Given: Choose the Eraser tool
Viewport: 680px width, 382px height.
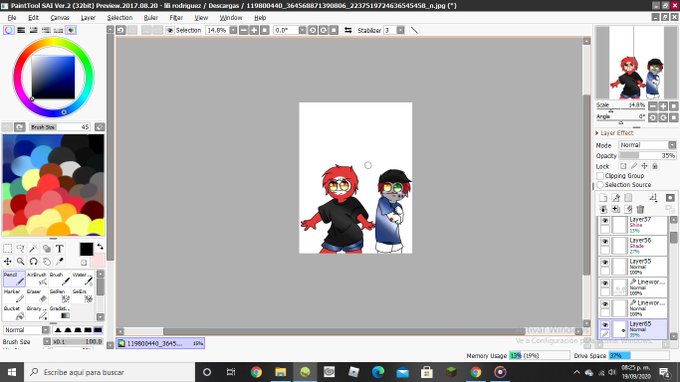Looking at the screenshot, I should click(36, 296).
